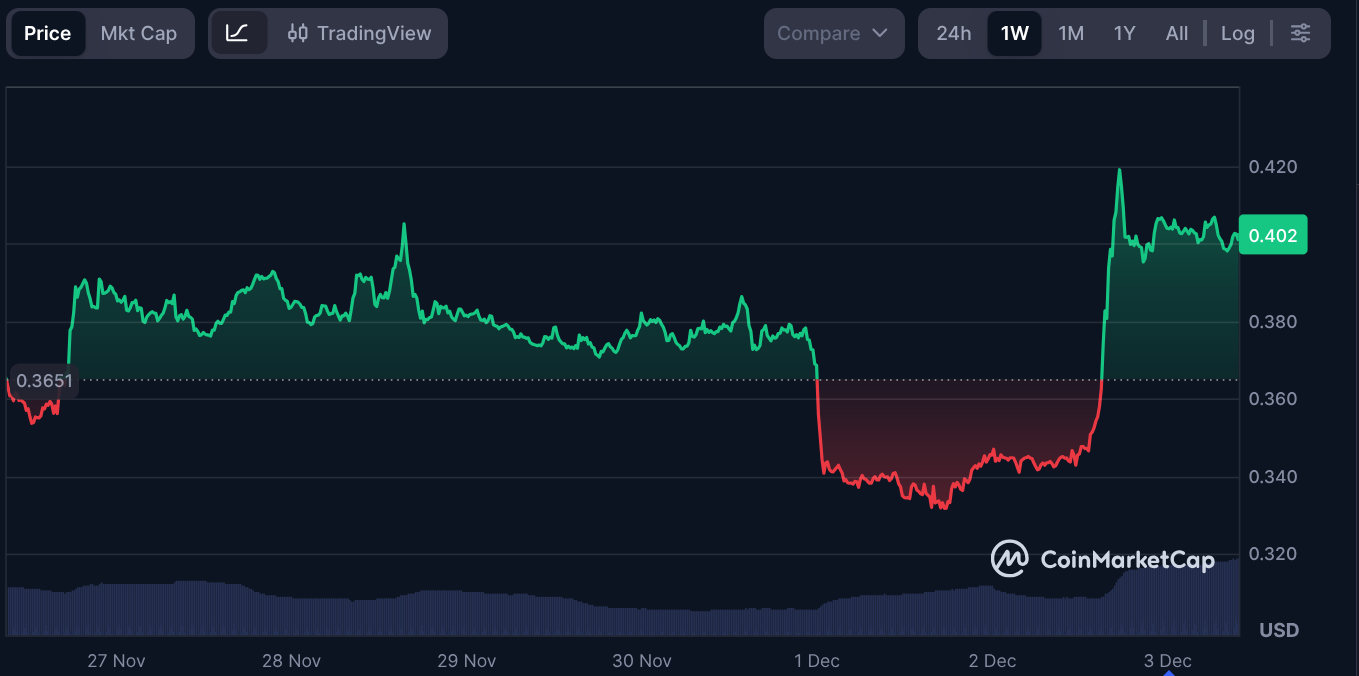Viewport: 1359px width, 676px height.
Task: Click the 3 Dec date label
Action: pyautogui.click(x=1168, y=660)
